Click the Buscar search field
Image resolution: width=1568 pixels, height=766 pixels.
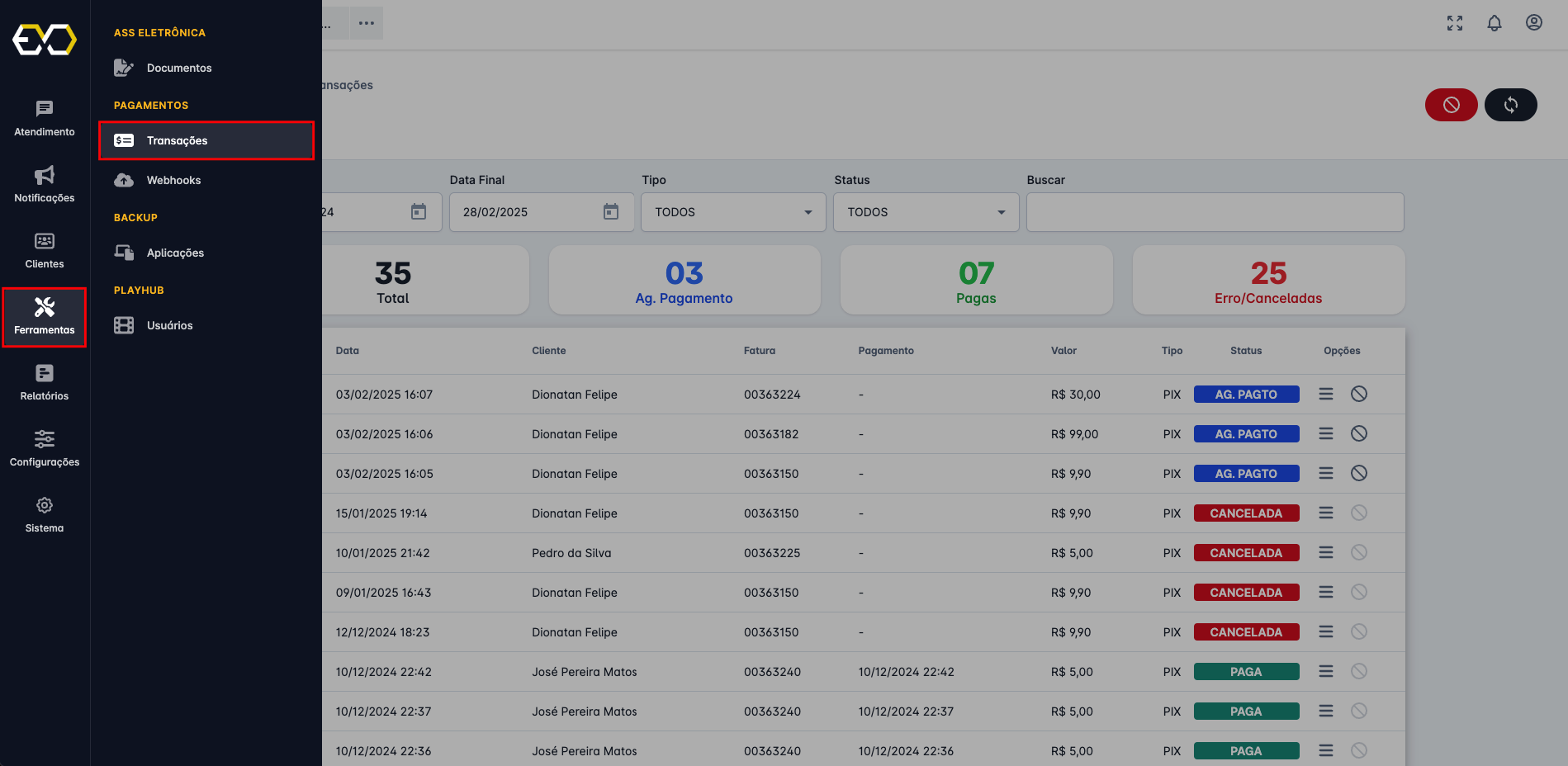pyautogui.click(x=1215, y=212)
